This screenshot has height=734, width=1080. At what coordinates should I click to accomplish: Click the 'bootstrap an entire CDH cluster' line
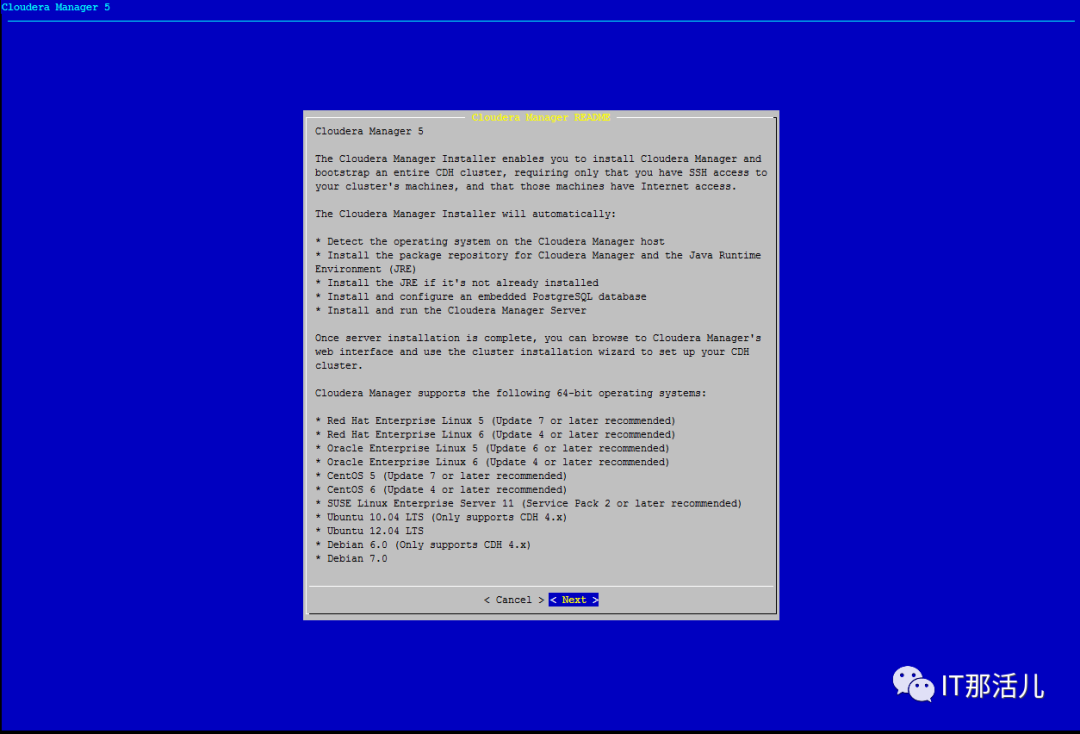pyautogui.click(x=541, y=173)
